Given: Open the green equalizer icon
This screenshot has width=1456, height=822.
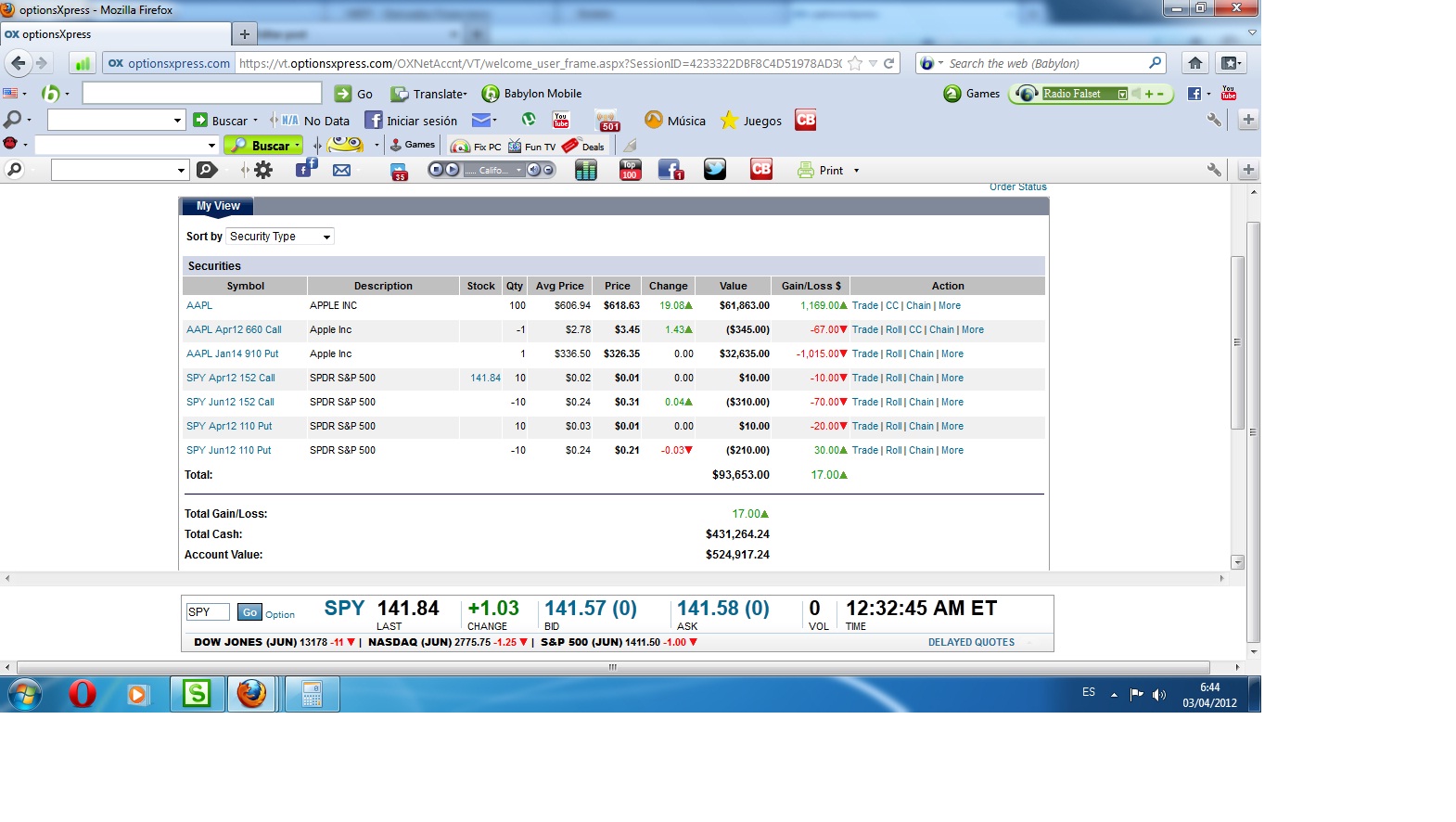Looking at the screenshot, I should click(x=586, y=170).
